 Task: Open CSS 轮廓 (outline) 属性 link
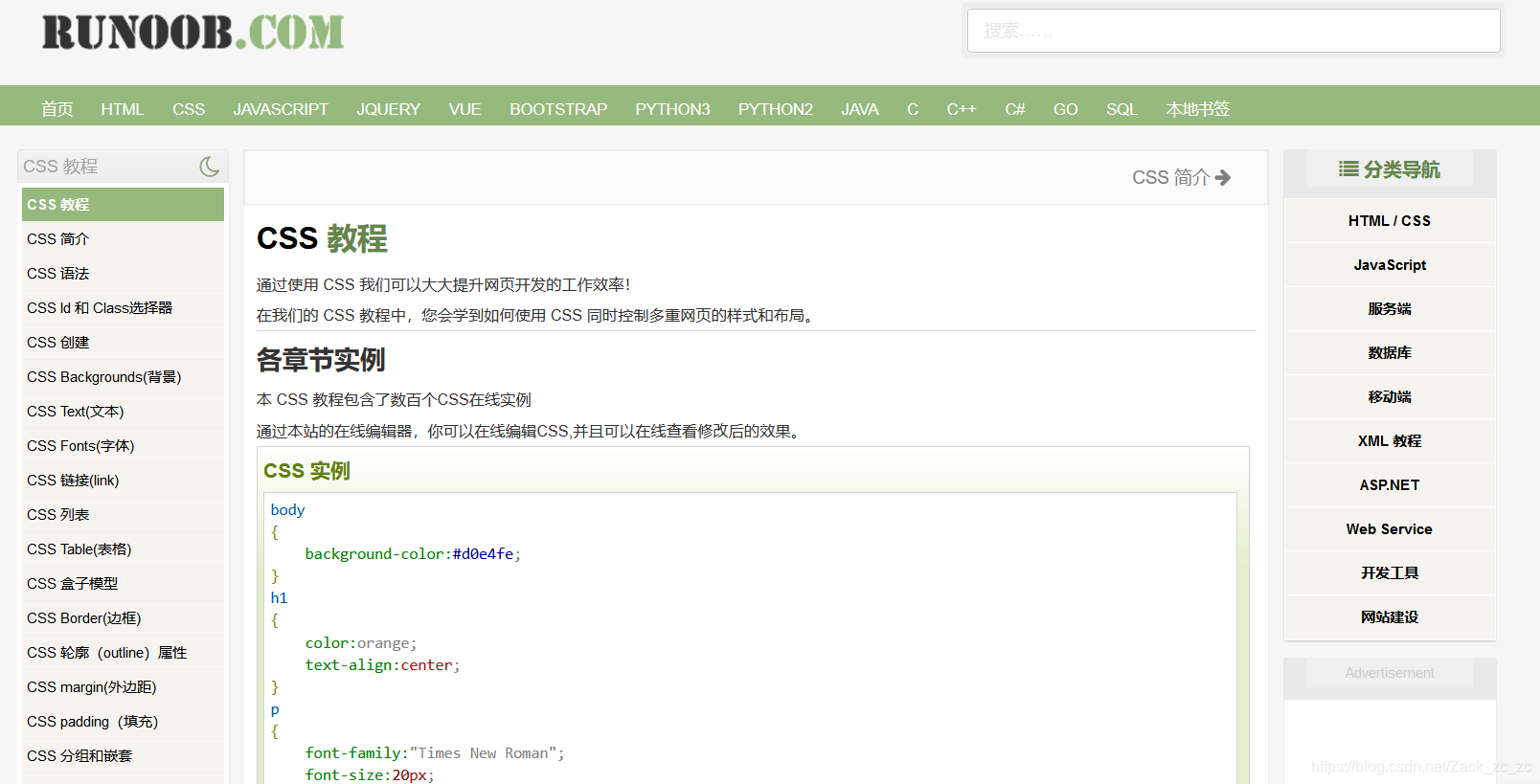pyautogui.click(x=123, y=653)
